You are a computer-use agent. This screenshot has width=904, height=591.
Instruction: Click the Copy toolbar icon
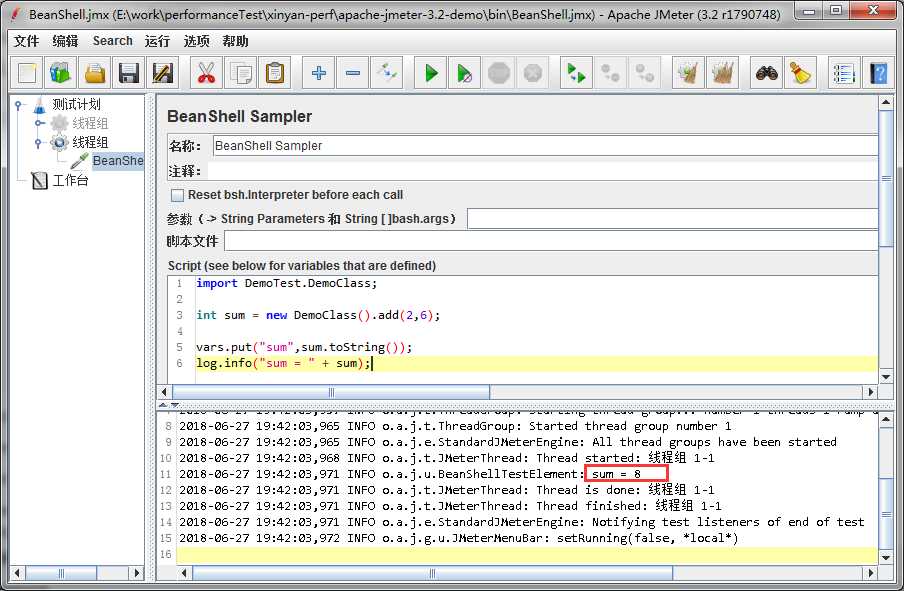240,73
